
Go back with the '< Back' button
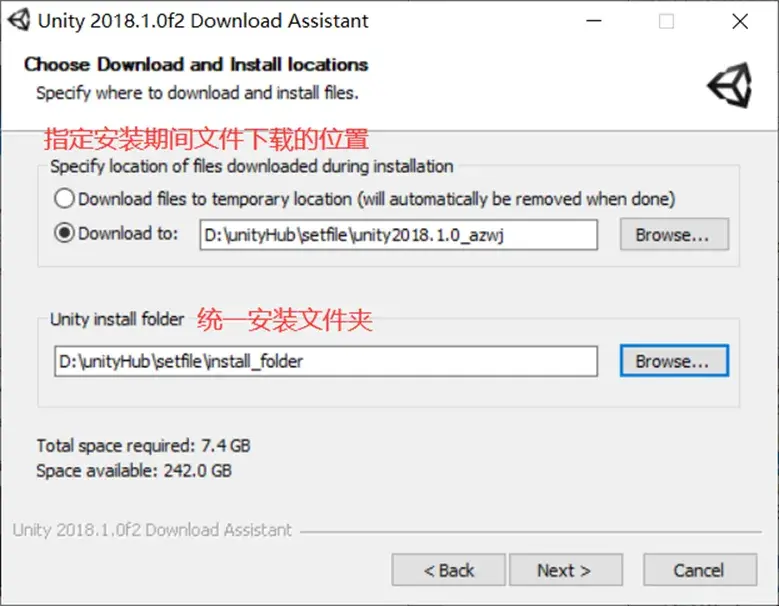pyautogui.click(x=449, y=570)
